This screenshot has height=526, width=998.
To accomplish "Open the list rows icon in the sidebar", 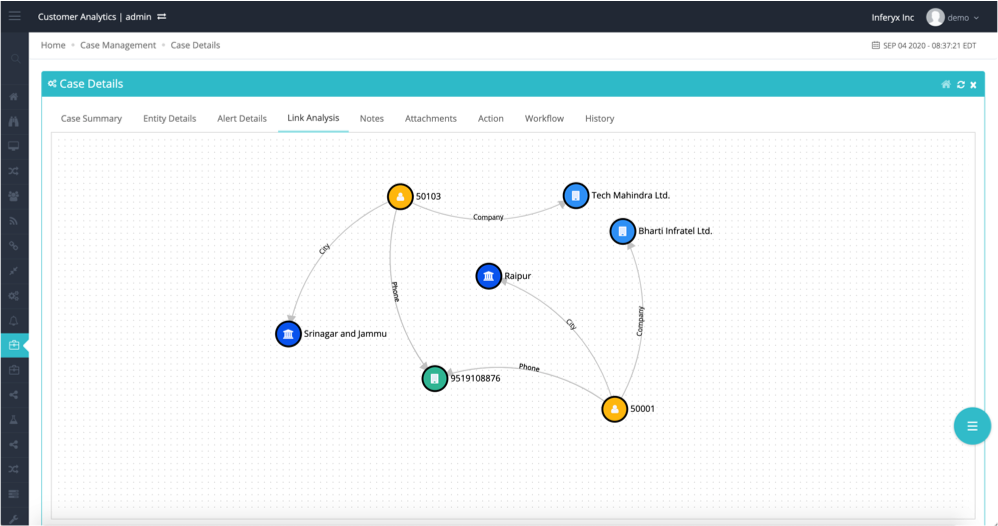I will click(x=14, y=494).
